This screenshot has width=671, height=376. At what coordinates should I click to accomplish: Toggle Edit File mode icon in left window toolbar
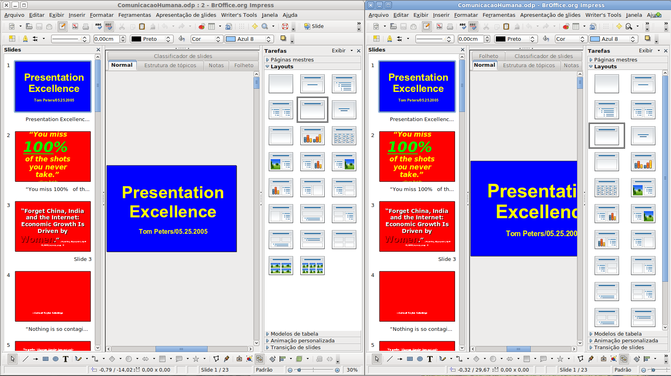click(x=62, y=27)
